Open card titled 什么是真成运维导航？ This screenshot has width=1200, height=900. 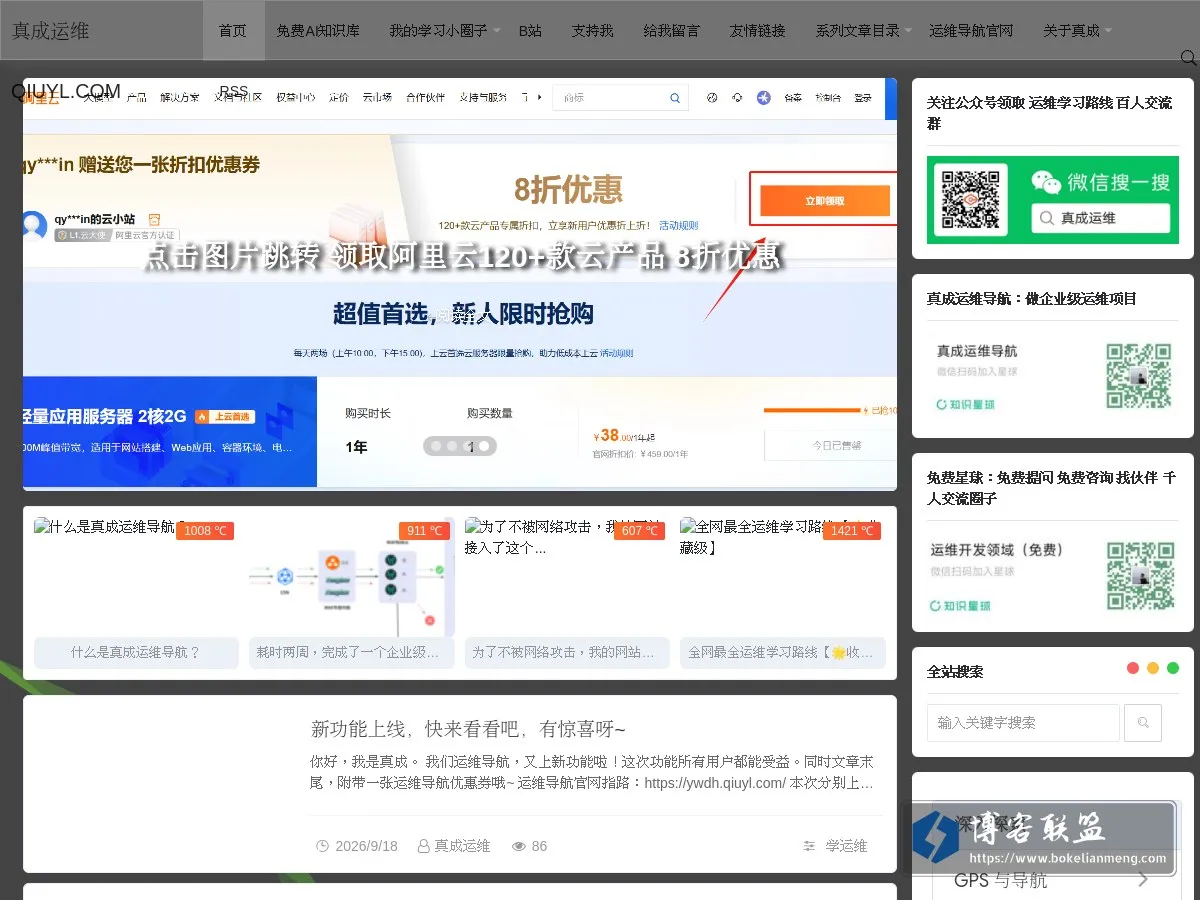(136, 652)
